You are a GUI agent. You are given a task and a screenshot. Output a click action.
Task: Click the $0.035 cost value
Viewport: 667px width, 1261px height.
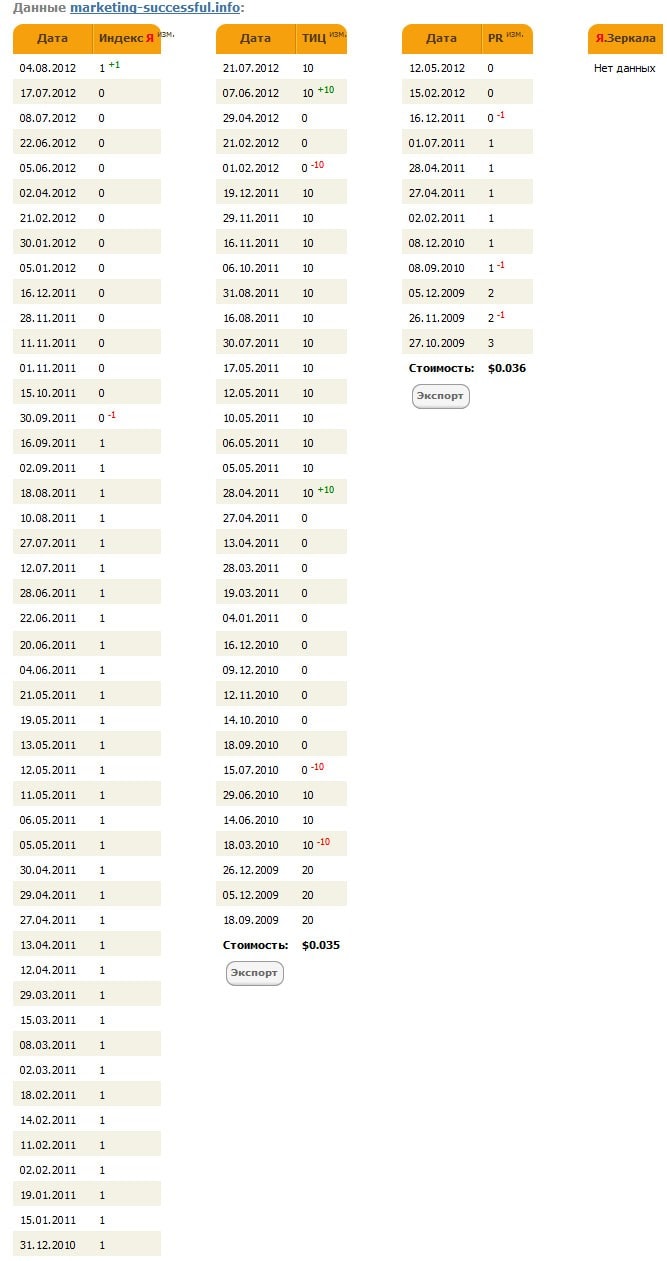click(321, 945)
